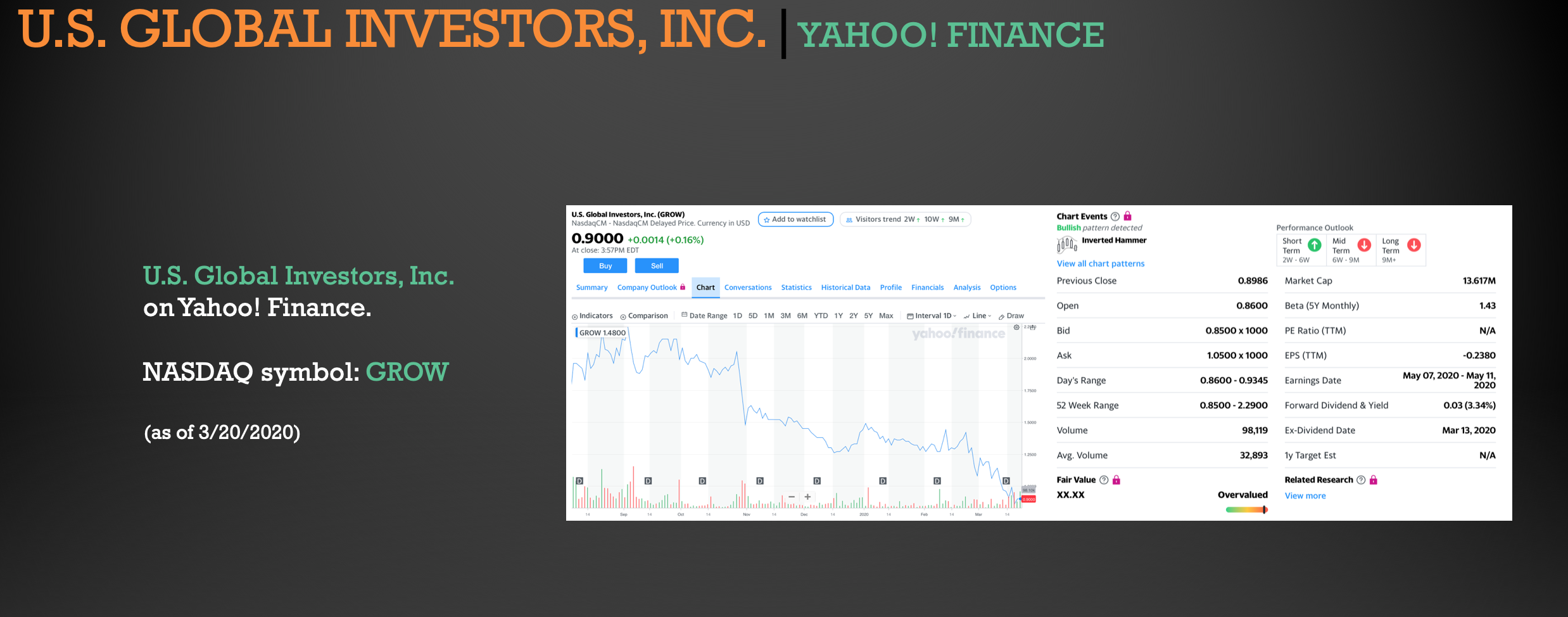Viewport: 1568px width, 617px height.
Task: Click the calendar icon next to Date Range
Action: [684, 314]
